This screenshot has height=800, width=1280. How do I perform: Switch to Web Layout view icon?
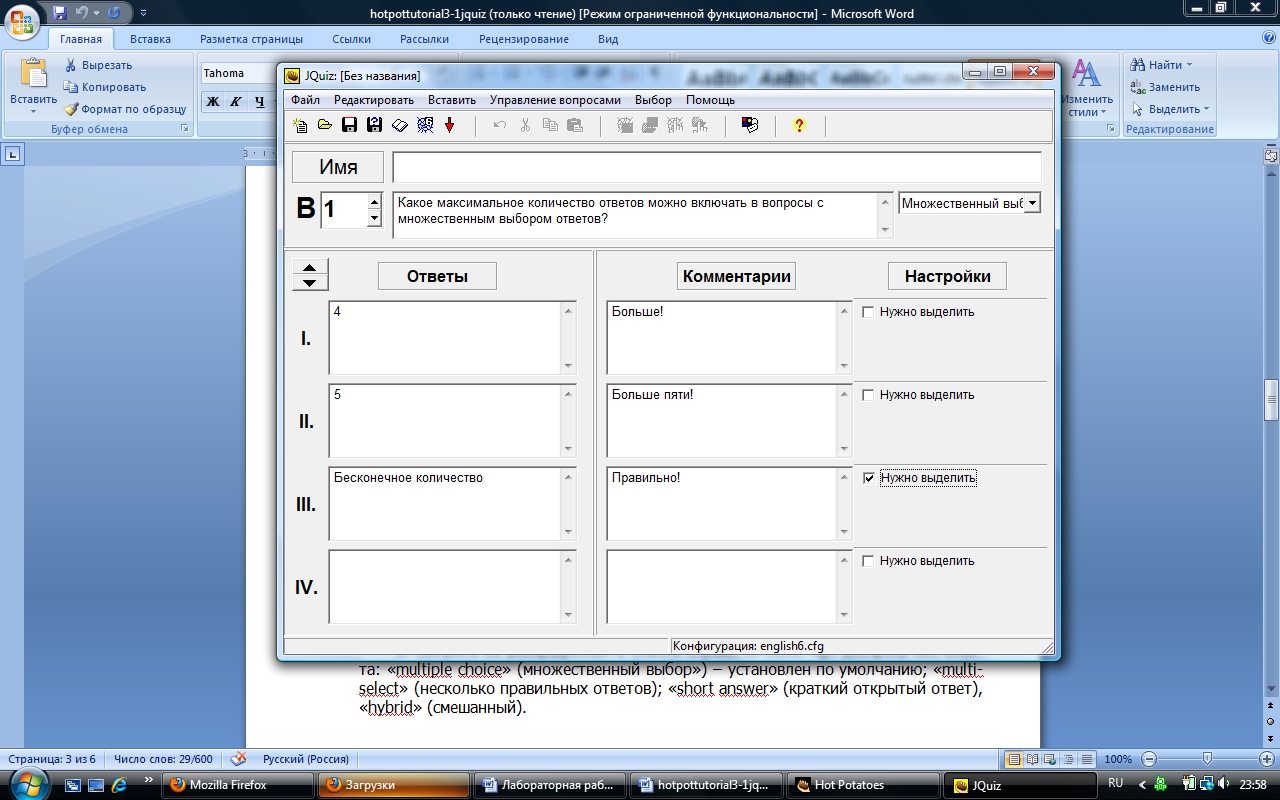tap(1051, 759)
